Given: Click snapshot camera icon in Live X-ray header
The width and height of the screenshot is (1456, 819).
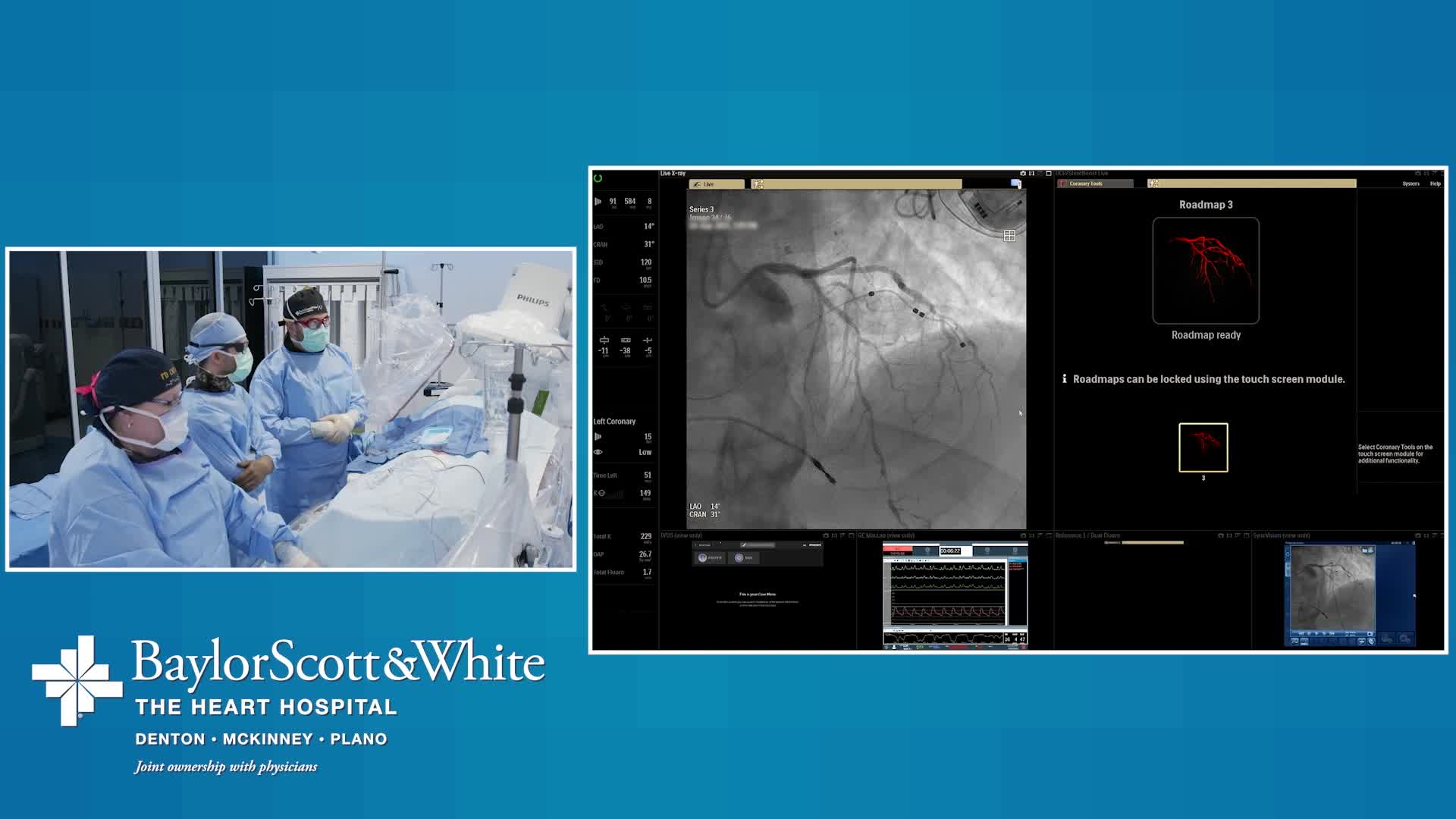Looking at the screenshot, I should pos(1022,174).
